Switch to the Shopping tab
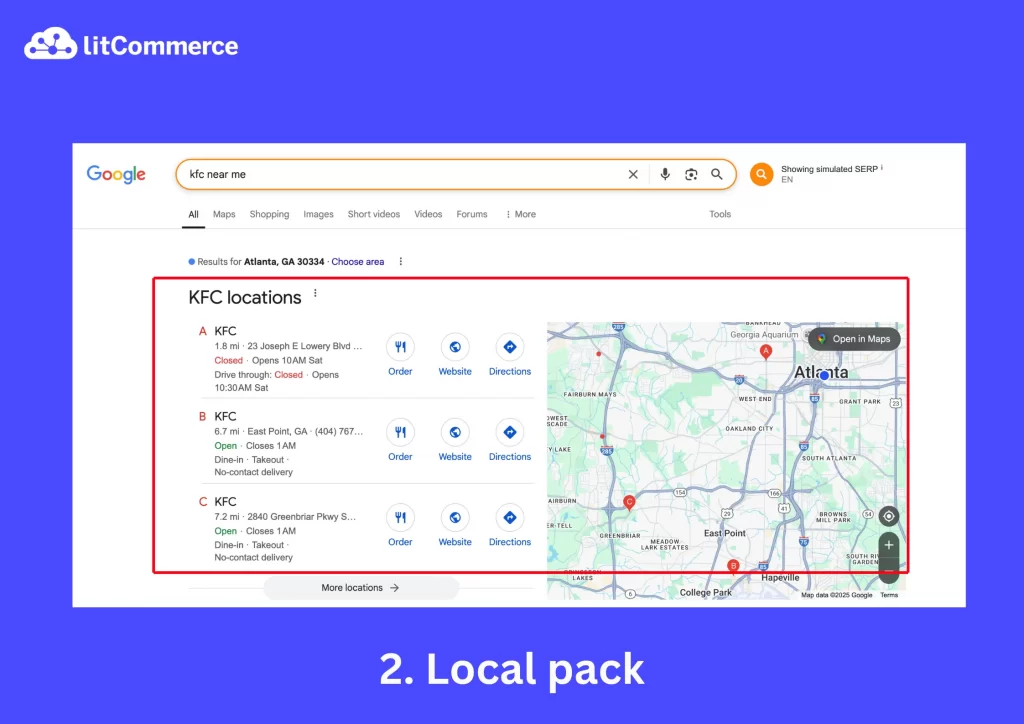 click(269, 214)
